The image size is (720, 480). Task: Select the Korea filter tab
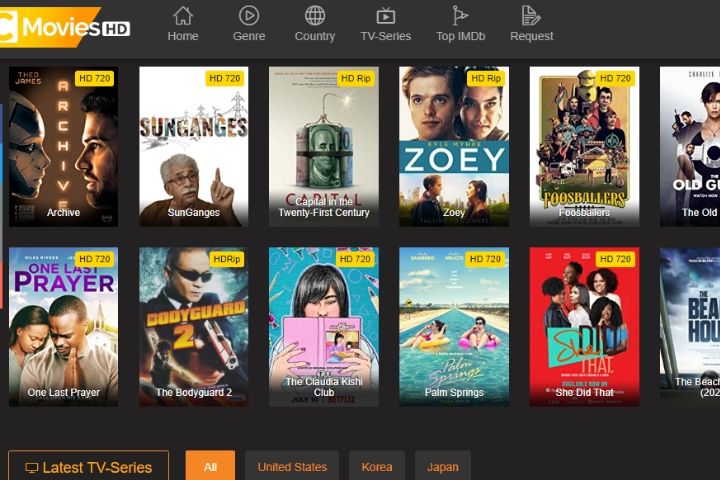[377, 466]
